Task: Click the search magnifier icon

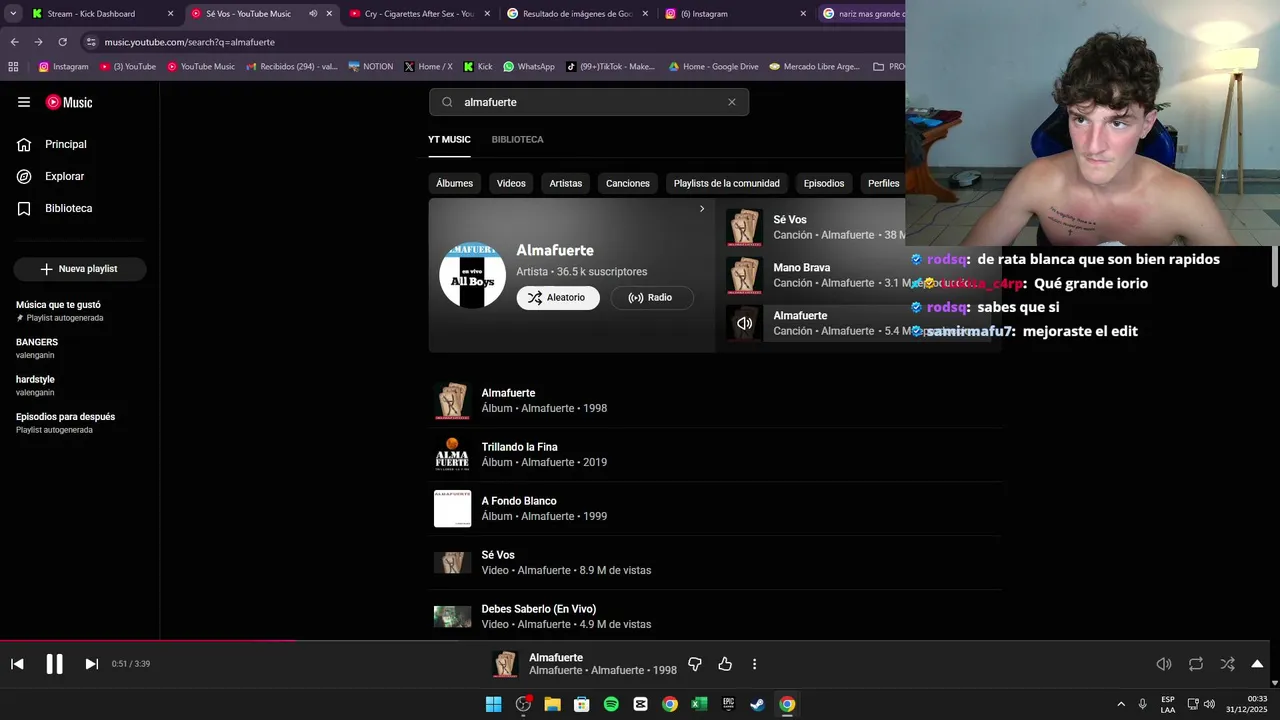Action: tap(447, 102)
